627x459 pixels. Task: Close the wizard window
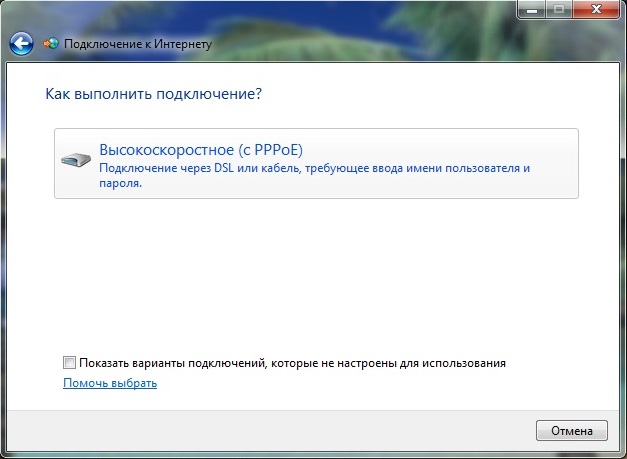click(596, 10)
